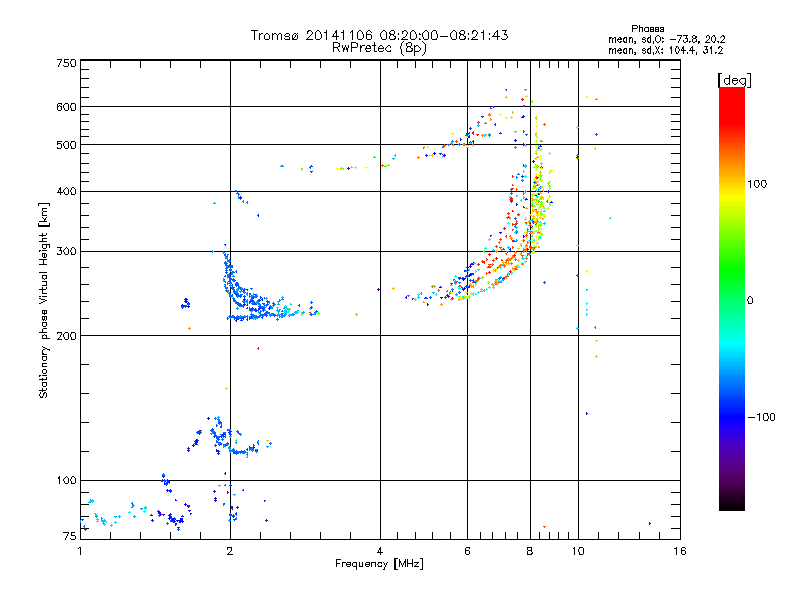Click the 'RwPretec (8p)' subtitle
The image size is (800, 600).
pyautogui.click(x=379, y=48)
